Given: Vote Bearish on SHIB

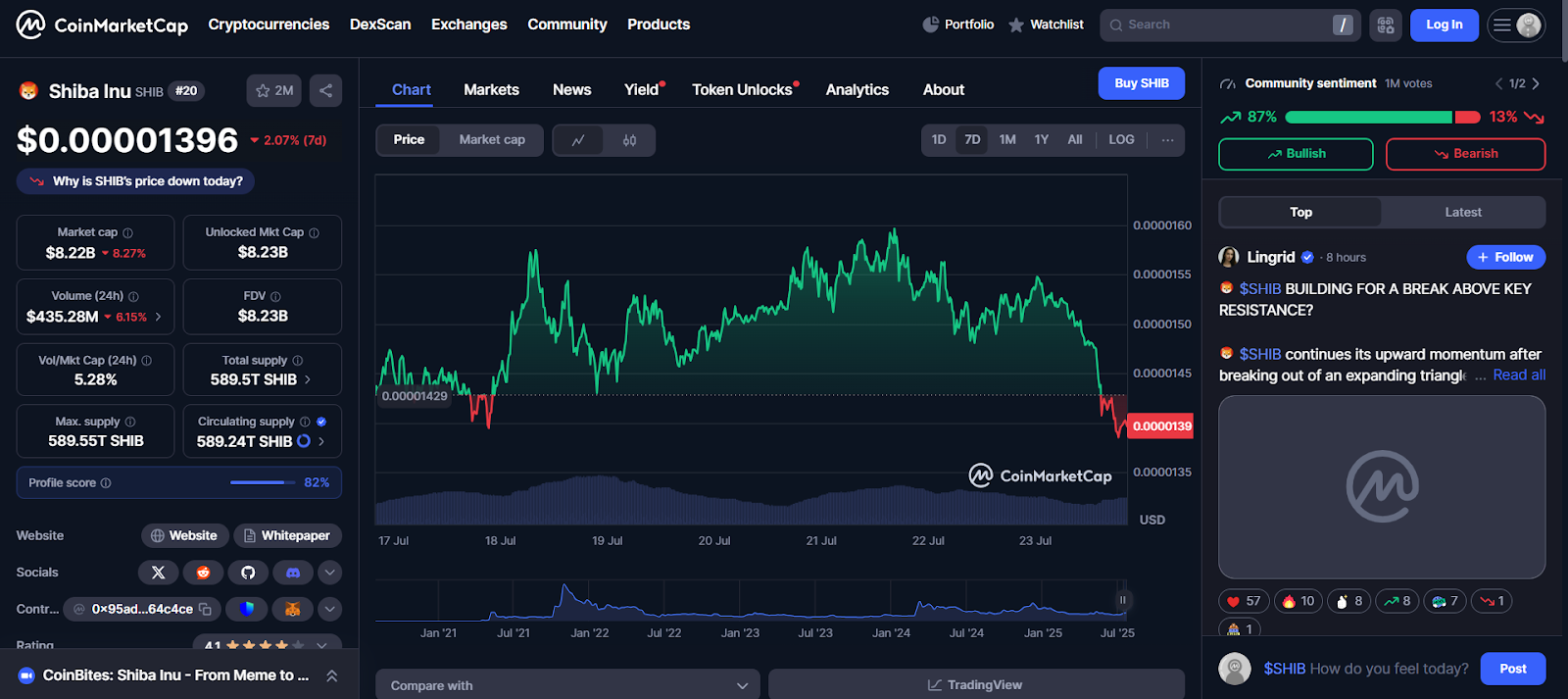Looking at the screenshot, I should coord(1466,154).
